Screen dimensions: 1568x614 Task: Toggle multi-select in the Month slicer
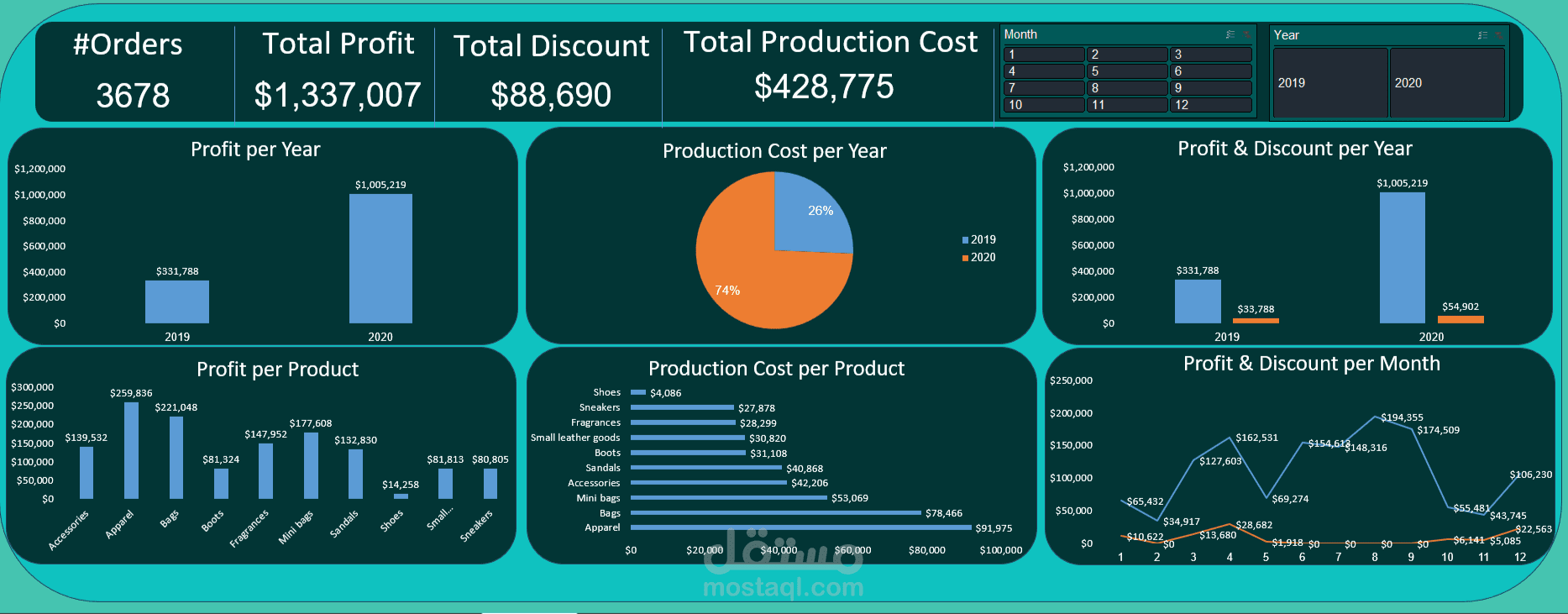(1230, 34)
